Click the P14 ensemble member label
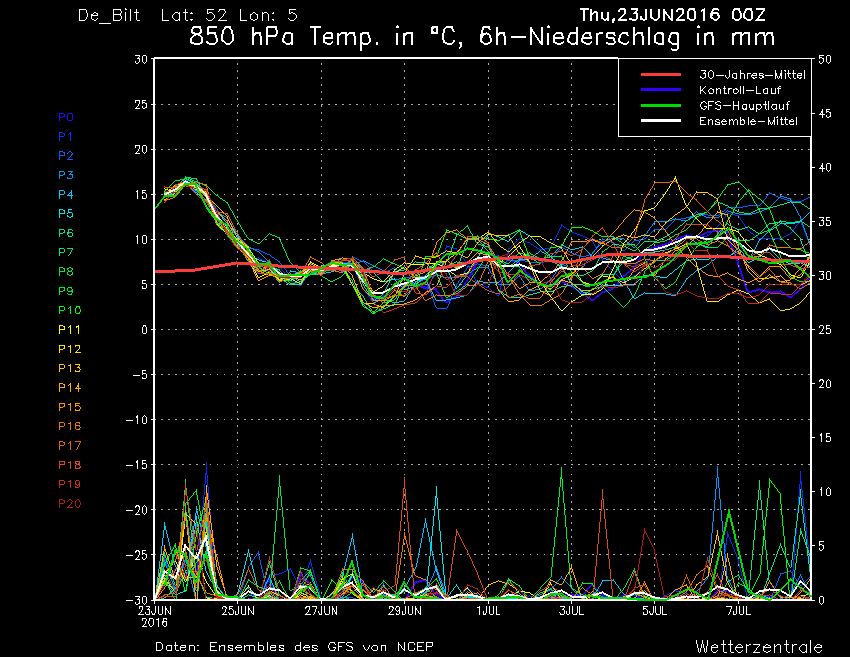Image resolution: width=850 pixels, height=657 pixels. (x=69, y=388)
